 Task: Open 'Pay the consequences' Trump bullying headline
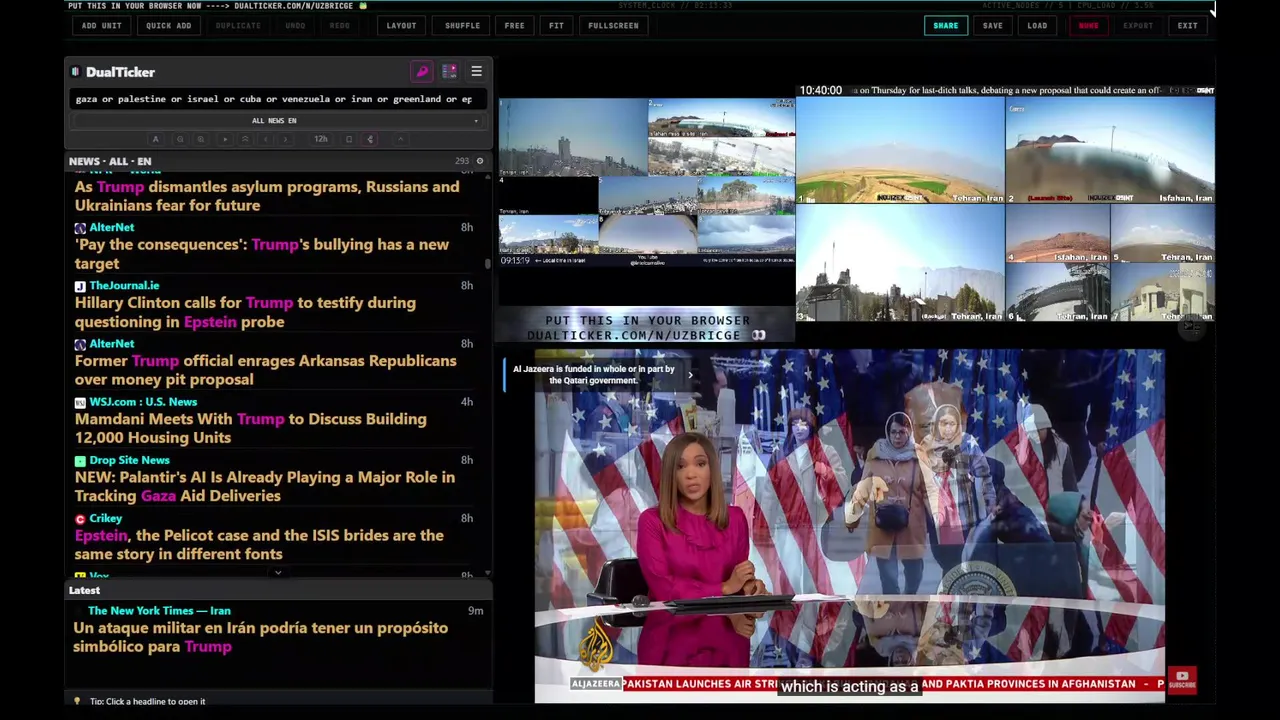(261, 254)
